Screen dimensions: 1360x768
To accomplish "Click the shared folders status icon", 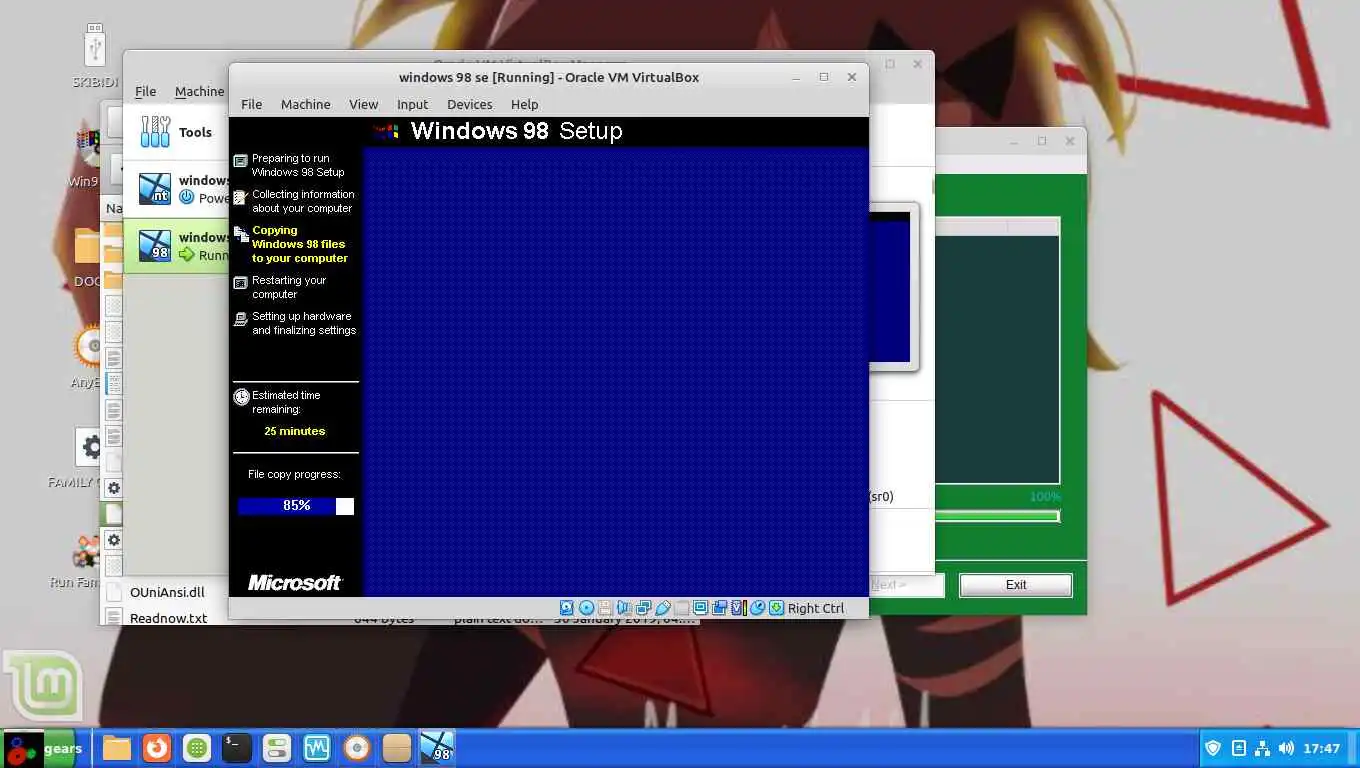I will 681,608.
